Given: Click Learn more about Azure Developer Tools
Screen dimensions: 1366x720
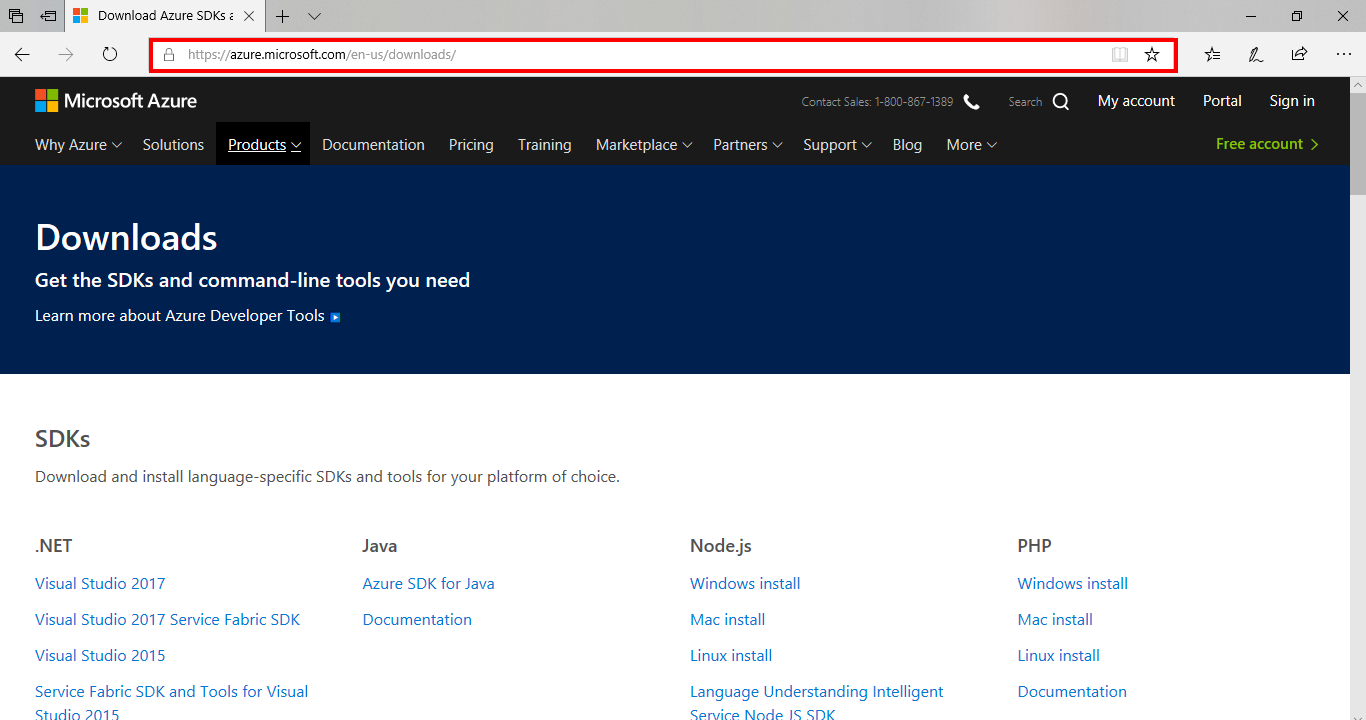Looking at the screenshot, I should coord(180,316).
